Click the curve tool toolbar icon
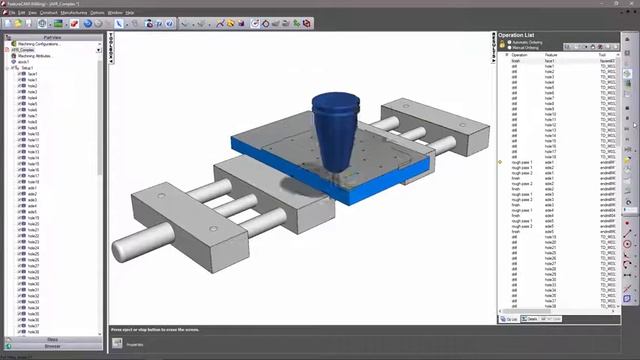 (x=220, y=23)
